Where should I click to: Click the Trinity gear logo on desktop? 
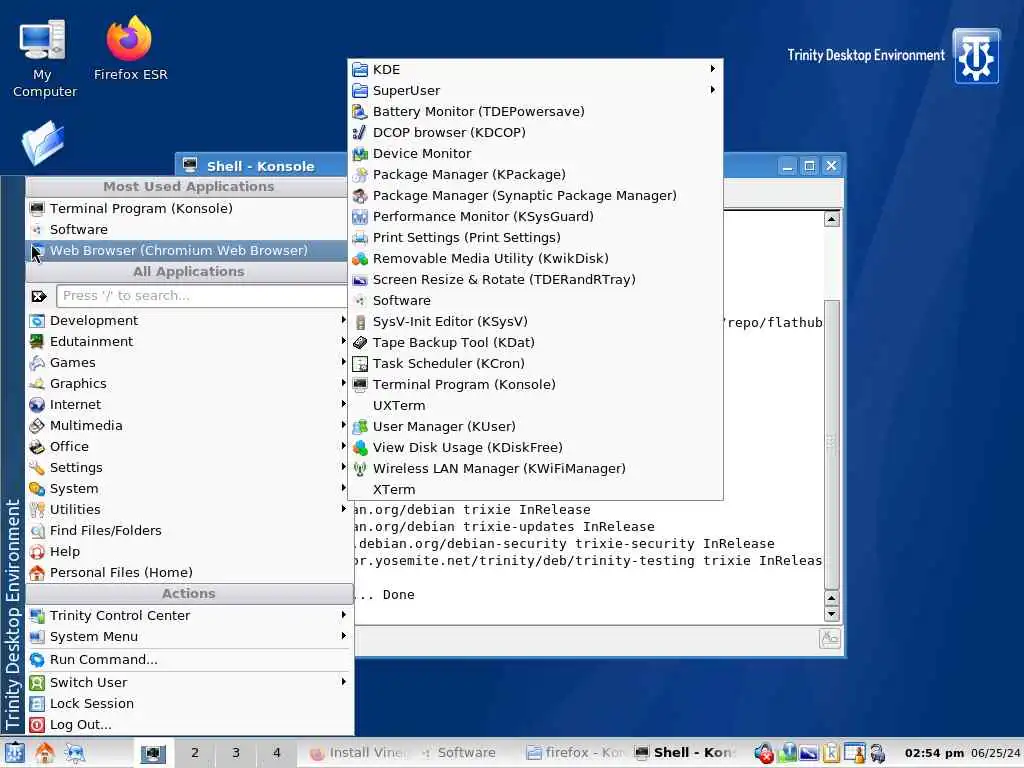(976, 56)
